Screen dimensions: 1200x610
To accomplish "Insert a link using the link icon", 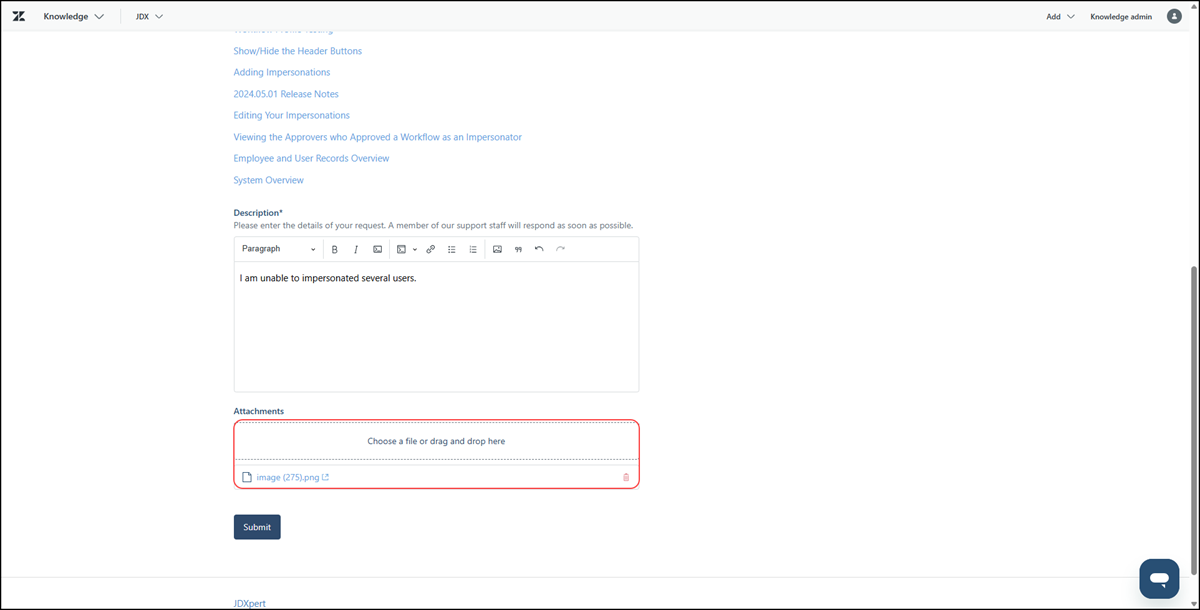I will click(x=431, y=249).
